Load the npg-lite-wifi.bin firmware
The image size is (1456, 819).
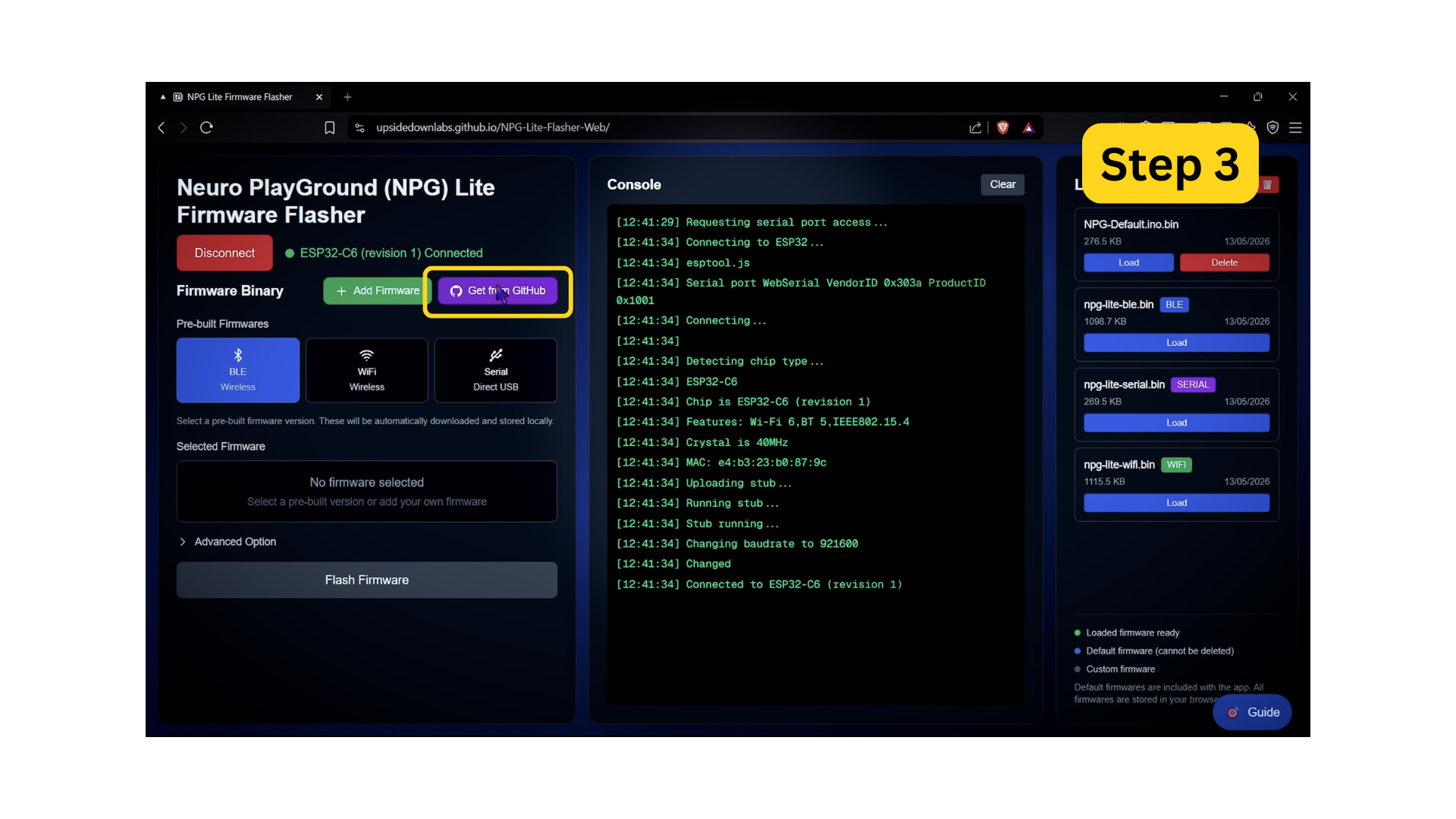1176,503
